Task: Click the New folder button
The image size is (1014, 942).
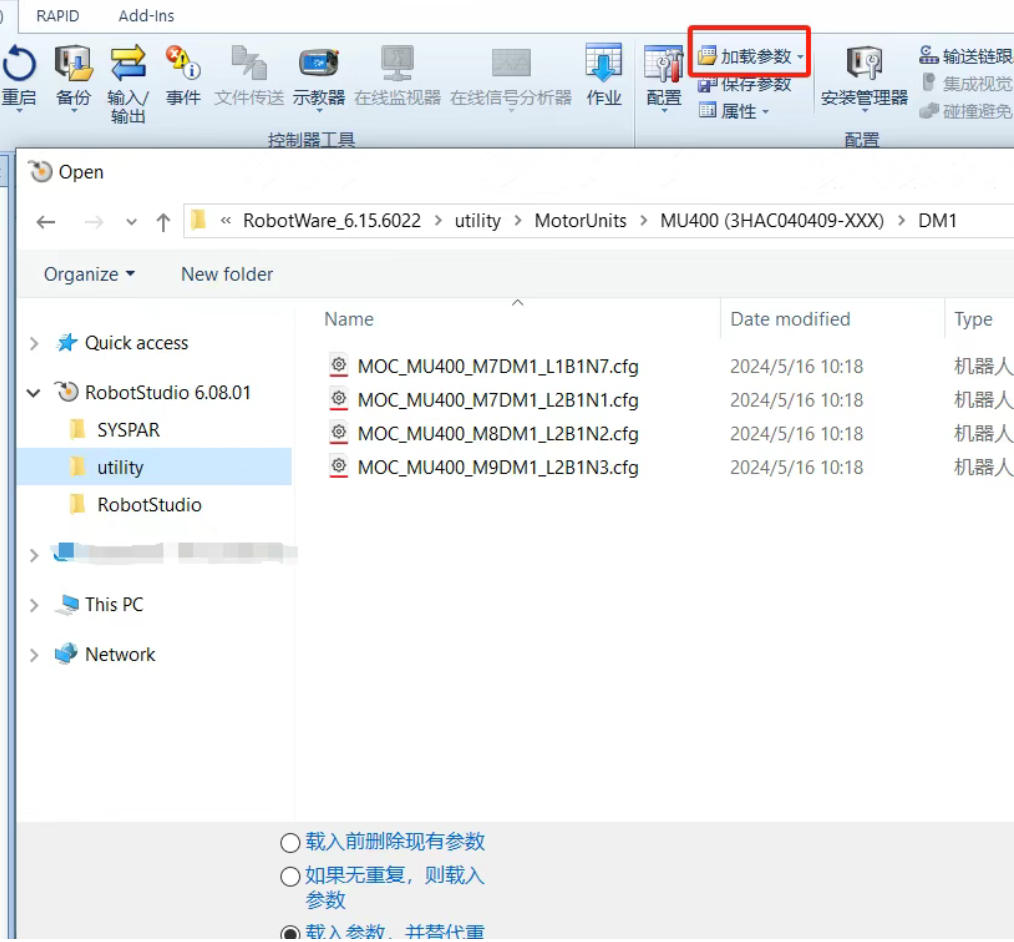Action: [x=227, y=274]
